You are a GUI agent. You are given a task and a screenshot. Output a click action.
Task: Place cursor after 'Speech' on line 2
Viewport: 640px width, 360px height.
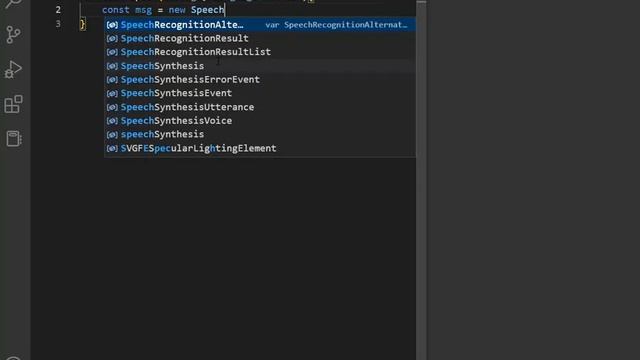pyautogui.click(x=225, y=10)
